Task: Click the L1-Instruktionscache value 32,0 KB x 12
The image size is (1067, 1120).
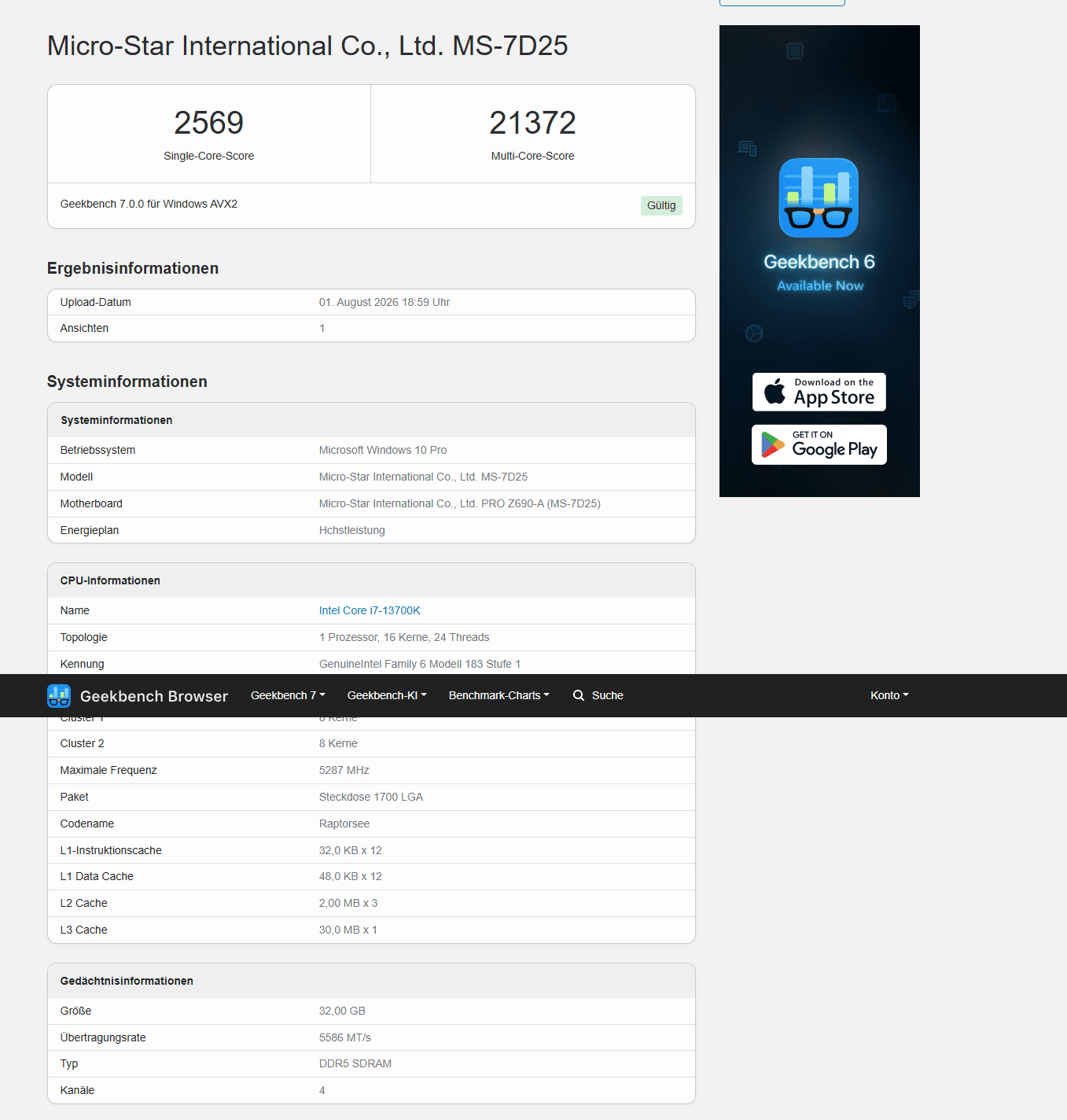Action: tap(351, 850)
